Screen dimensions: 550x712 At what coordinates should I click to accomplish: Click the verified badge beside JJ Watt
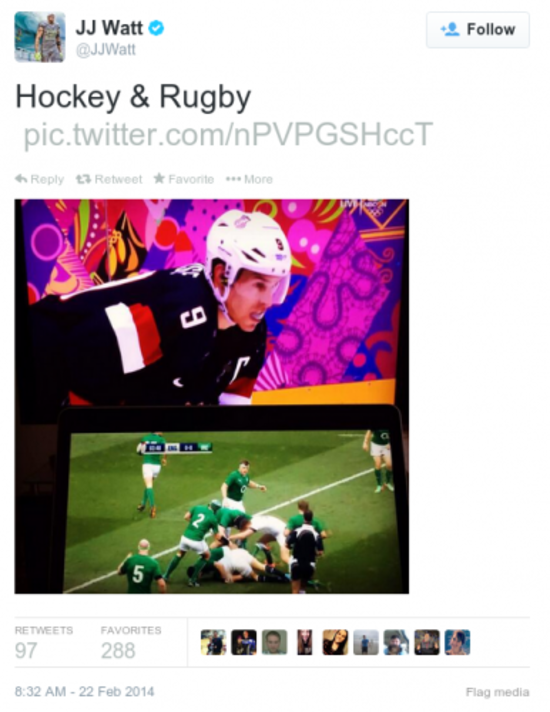[157, 28]
